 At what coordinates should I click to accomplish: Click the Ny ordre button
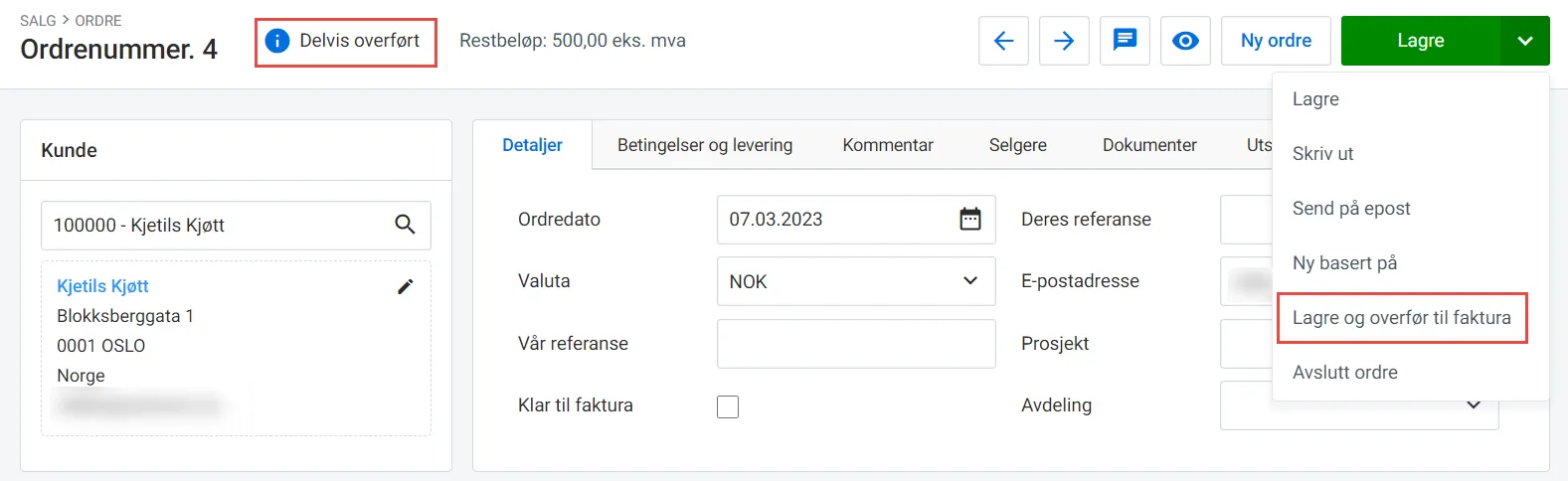(x=1276, y=41)
